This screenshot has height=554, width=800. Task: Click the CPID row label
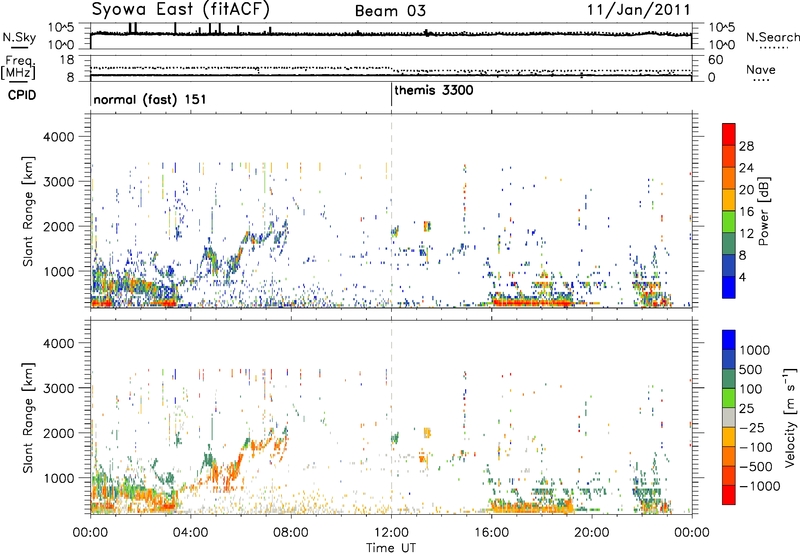pos(22,95)
